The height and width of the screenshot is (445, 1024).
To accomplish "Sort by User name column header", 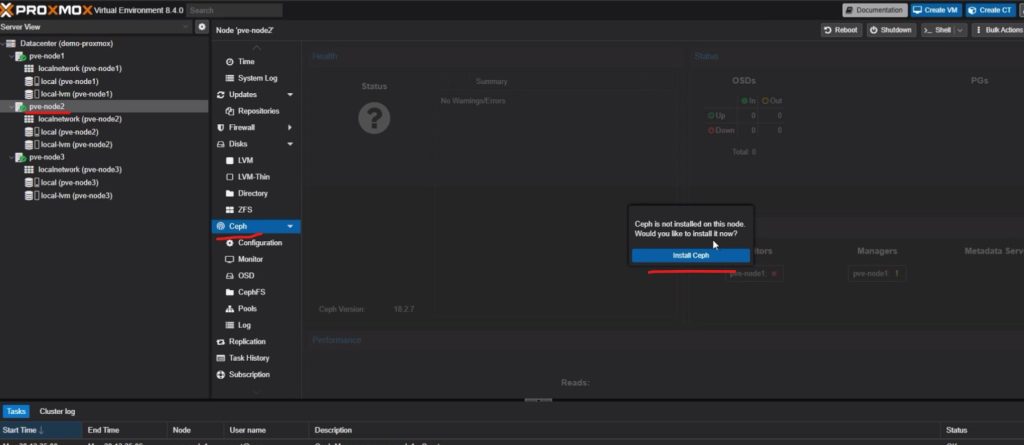I will pyautogui.click(x=266, y=430).
